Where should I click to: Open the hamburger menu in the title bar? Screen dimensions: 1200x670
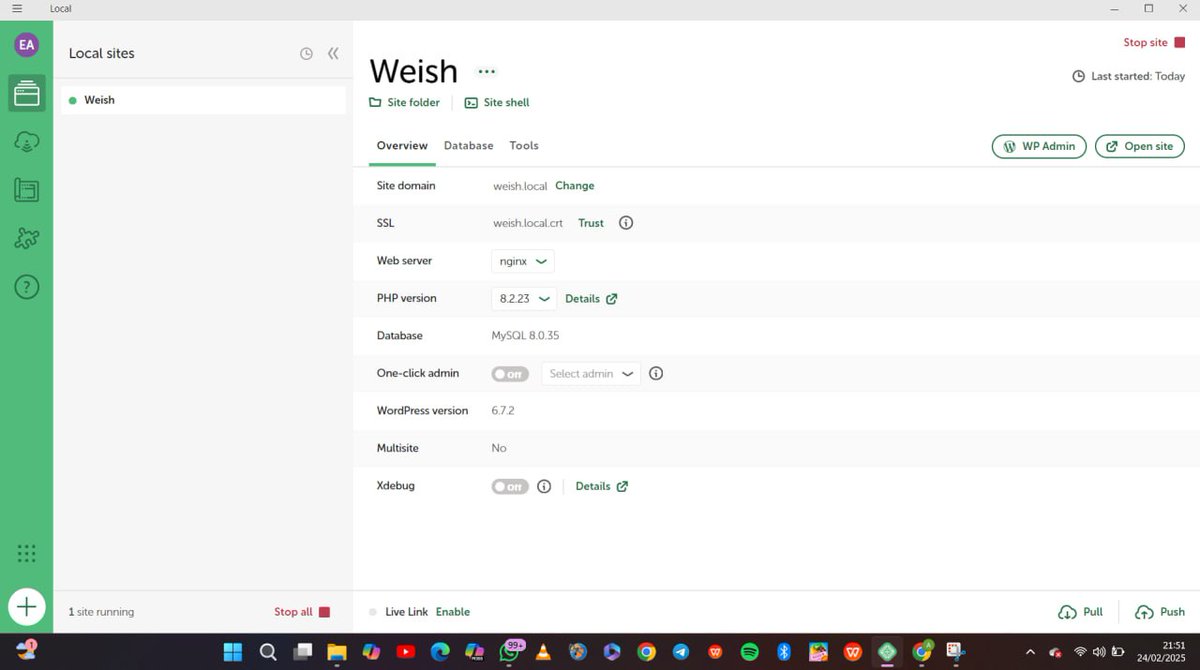pos(17,8)
